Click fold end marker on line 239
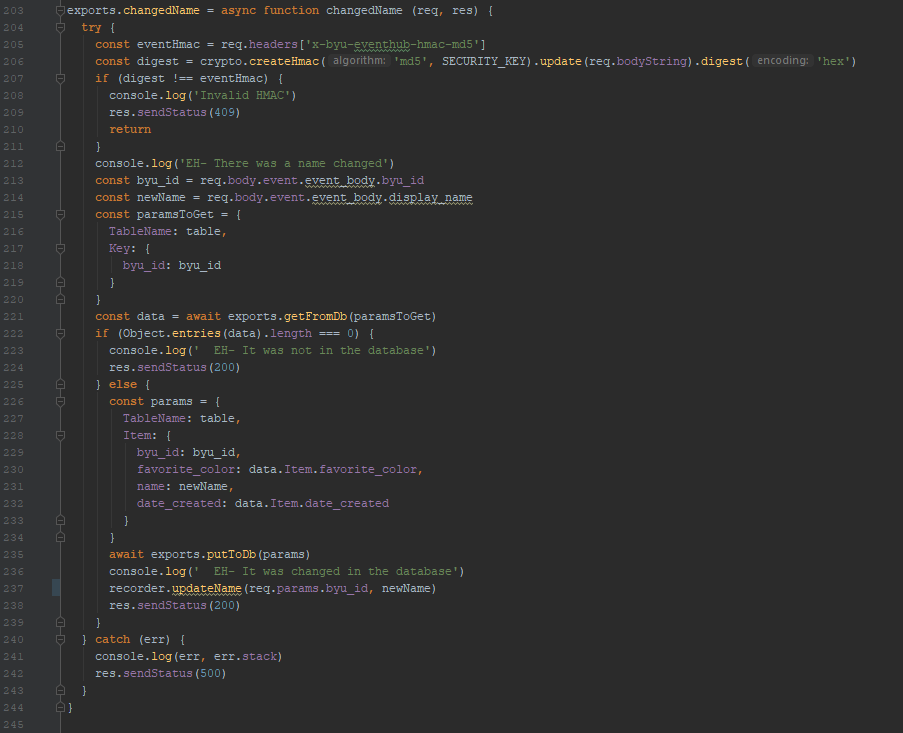 (x=60, y=622)
